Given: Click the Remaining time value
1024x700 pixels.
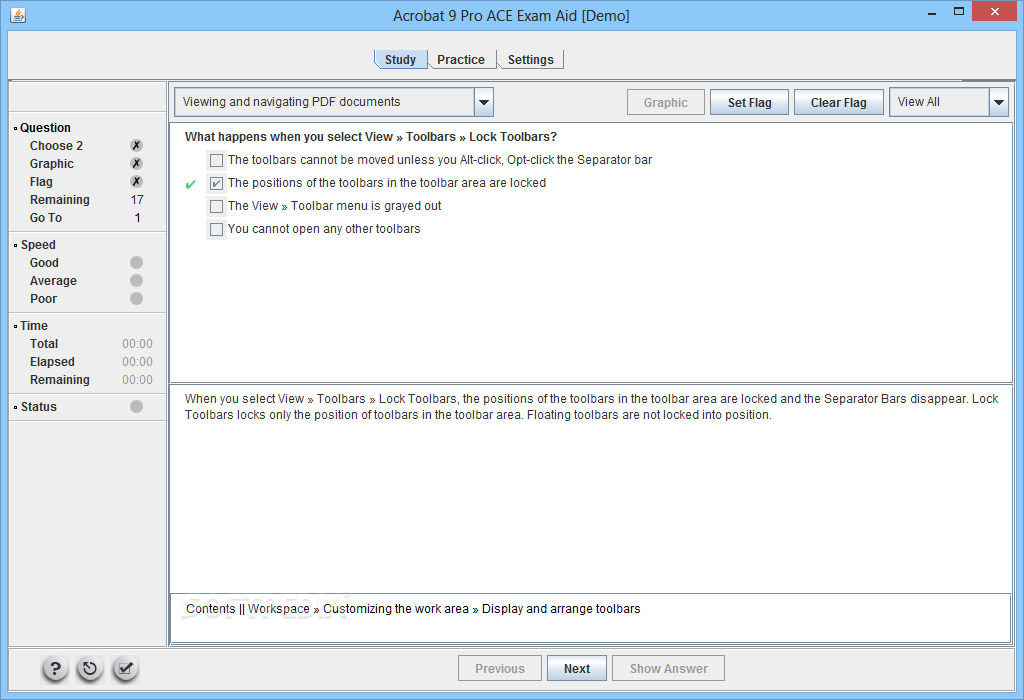Looking at the screenshot, I should click(x=137, y=380).
